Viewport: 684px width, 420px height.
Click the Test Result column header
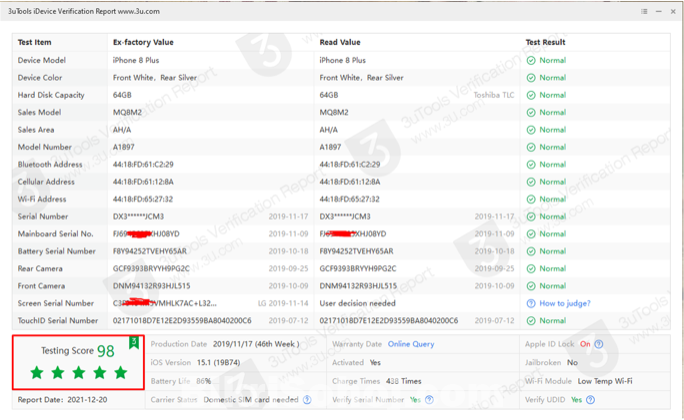pos(545,42)
